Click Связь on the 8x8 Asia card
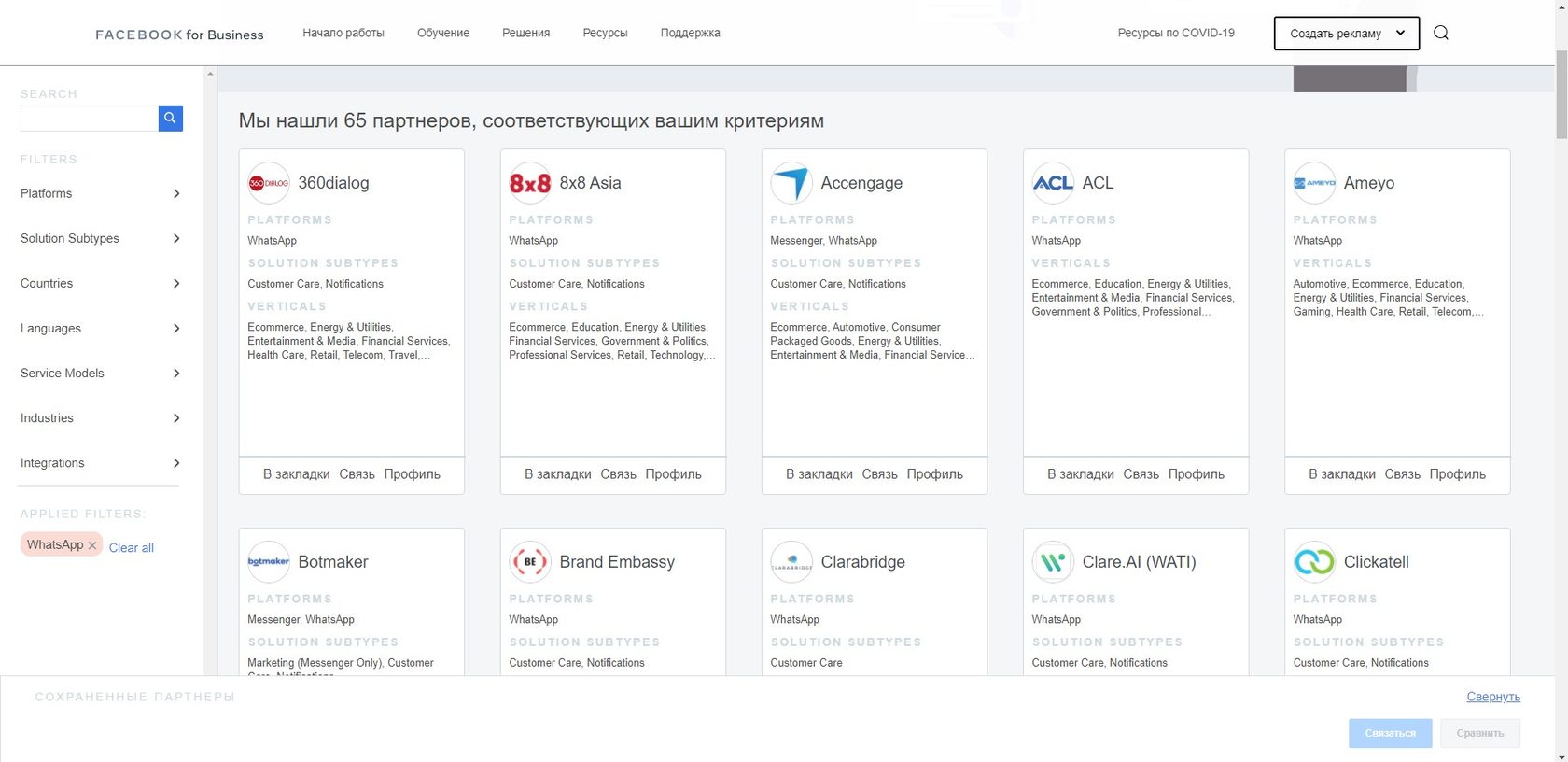The width and height of the screenshot is (1568, 762). (619, 474)
